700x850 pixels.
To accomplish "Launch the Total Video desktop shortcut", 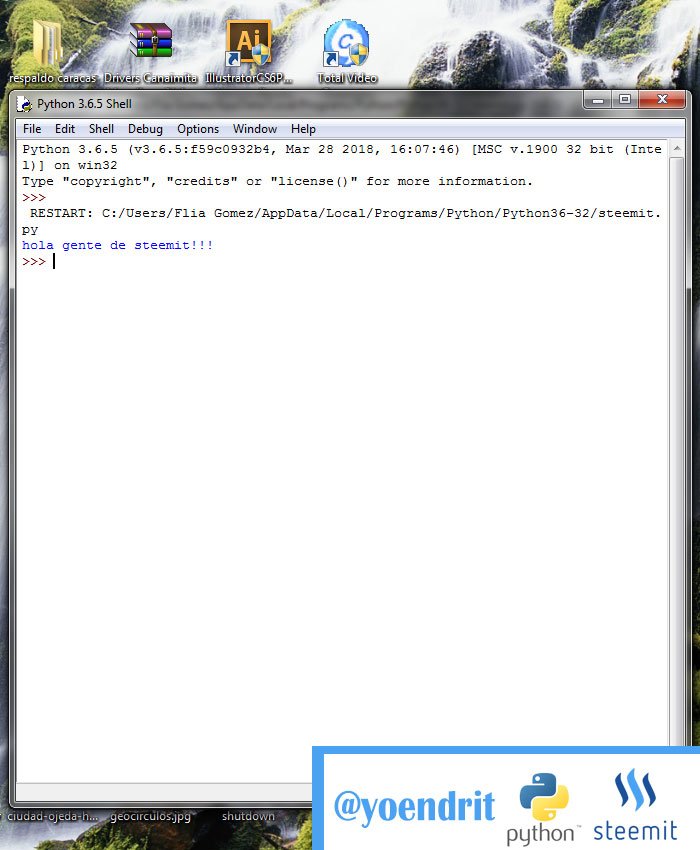I will (346, 43).
